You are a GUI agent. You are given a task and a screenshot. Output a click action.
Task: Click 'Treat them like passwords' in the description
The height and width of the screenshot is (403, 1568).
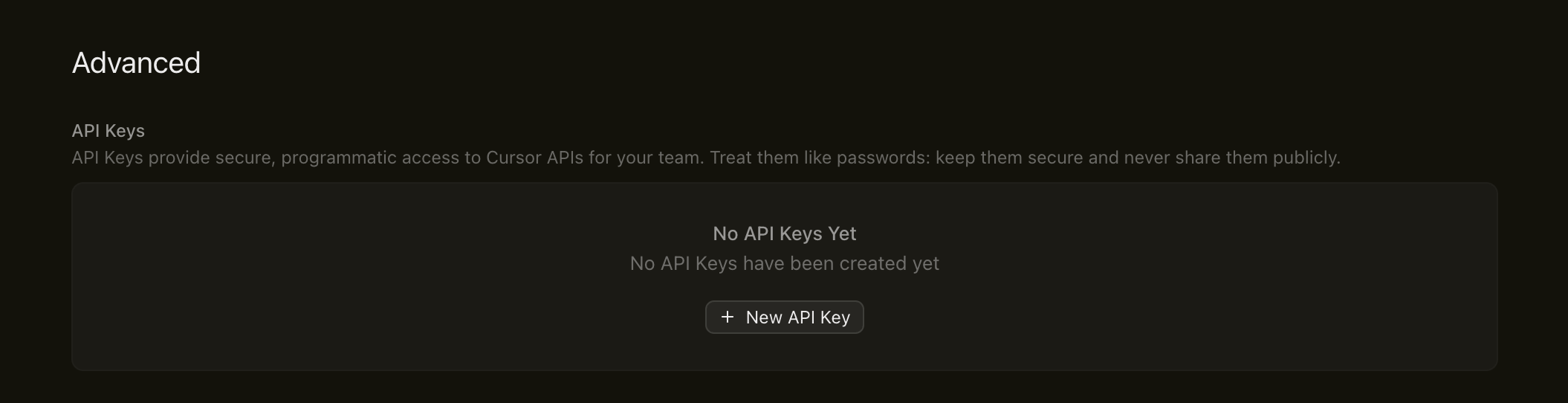tap(817, 158)
